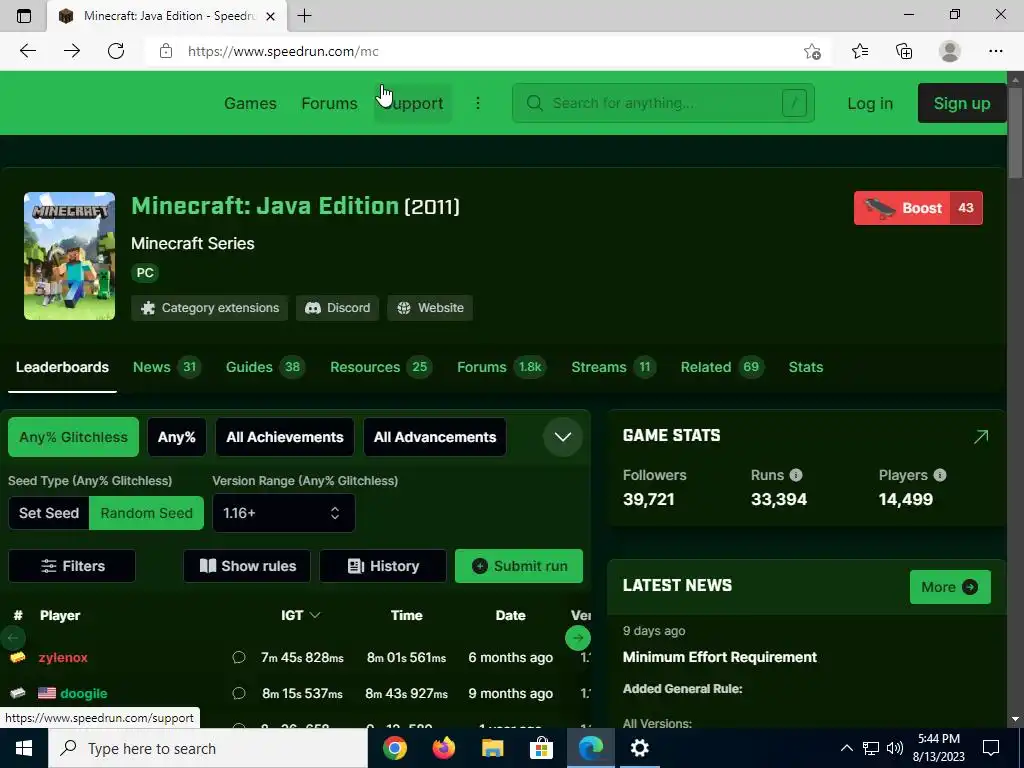Close the Minecraft: Java Edition tab
Viewport: 1024px width, 768px height.
[270, 16]
